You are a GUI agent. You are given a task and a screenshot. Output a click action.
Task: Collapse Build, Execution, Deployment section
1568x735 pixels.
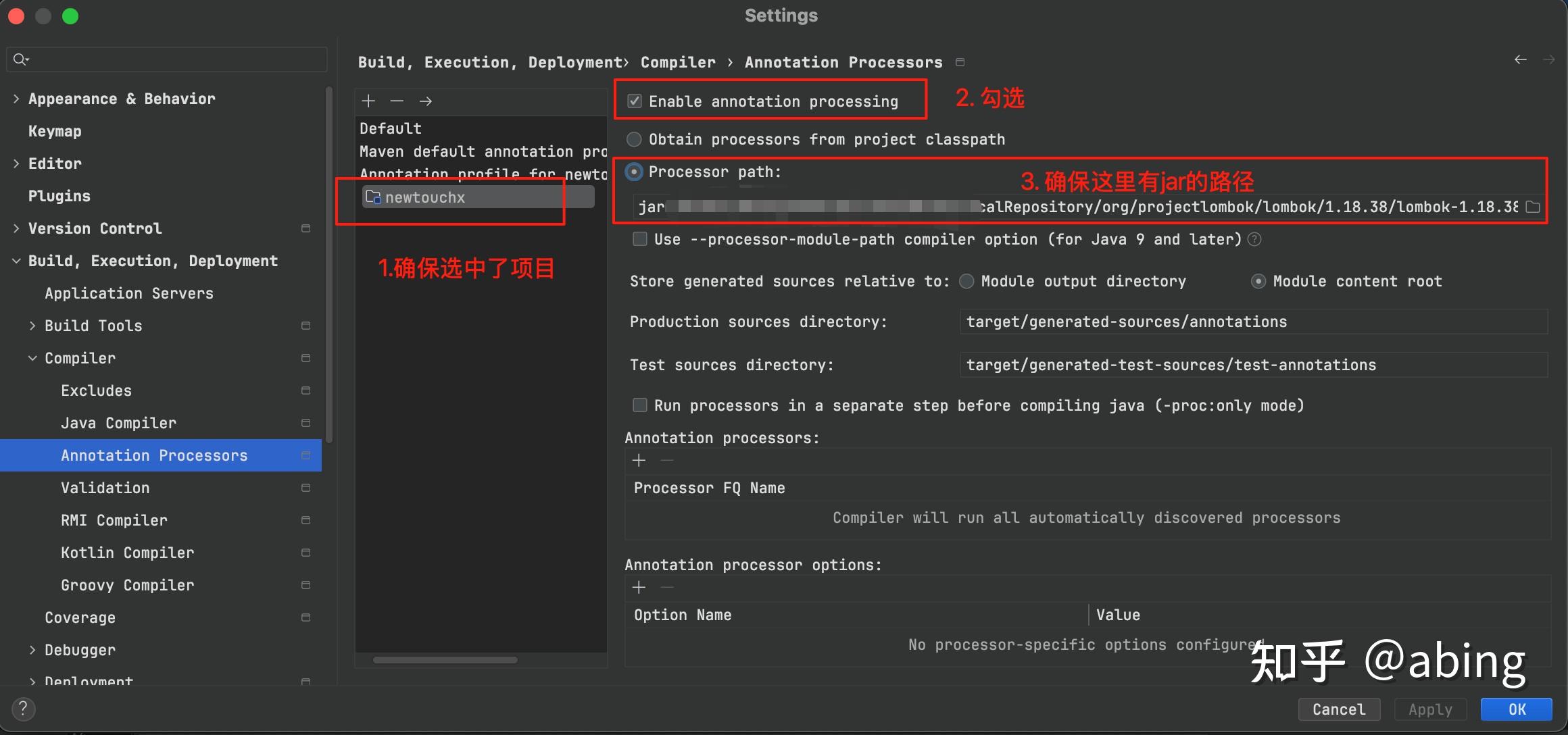click(16, 261)
